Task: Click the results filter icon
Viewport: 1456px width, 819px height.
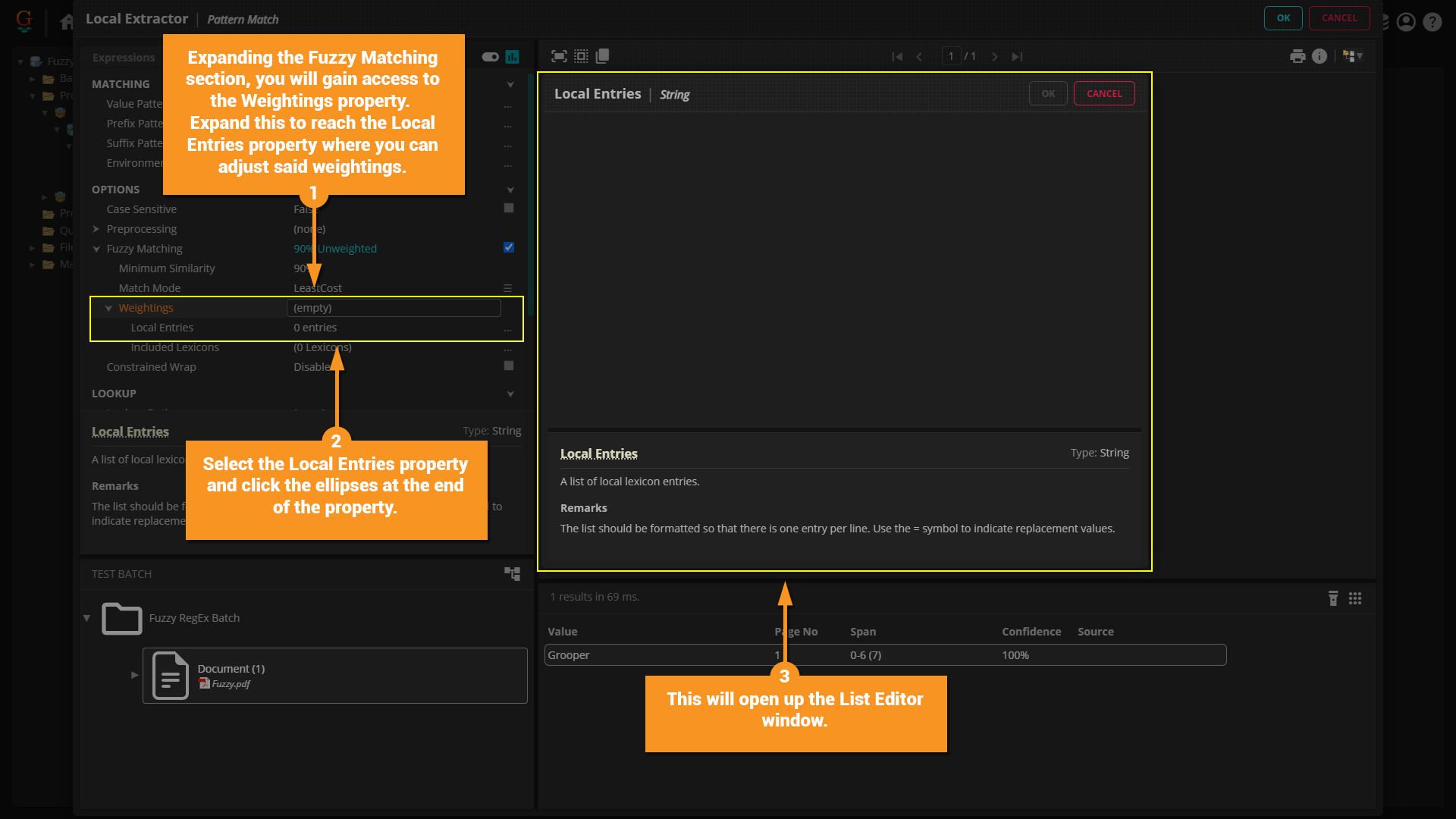Action: click(1333, 598)
